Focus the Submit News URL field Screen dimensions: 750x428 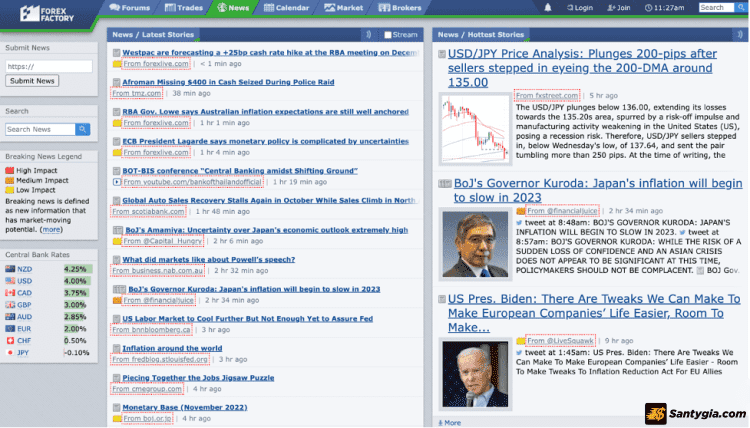click(49, 66)
